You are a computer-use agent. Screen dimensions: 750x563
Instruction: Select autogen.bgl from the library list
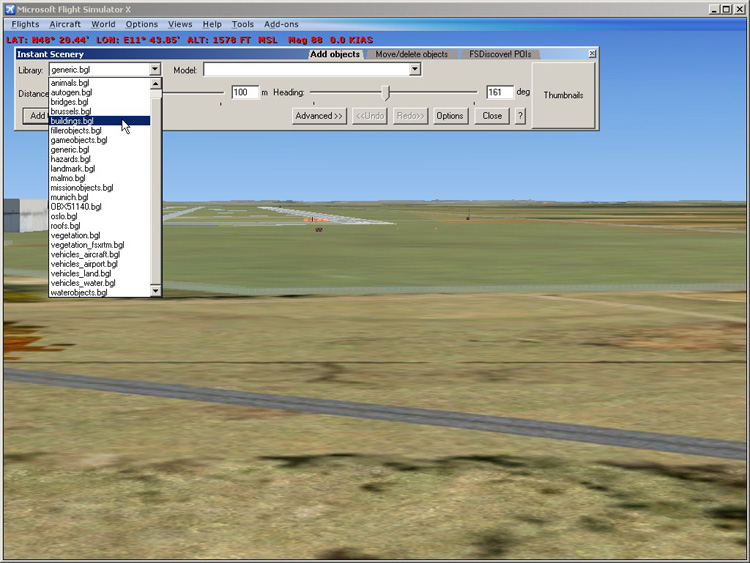pos(99,92)
